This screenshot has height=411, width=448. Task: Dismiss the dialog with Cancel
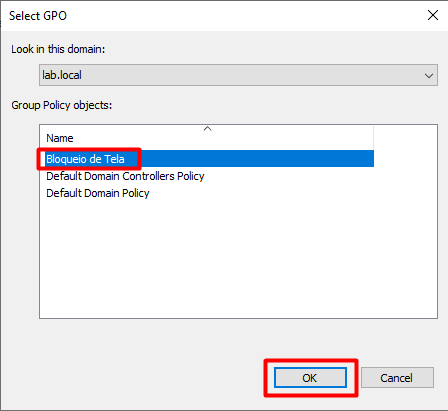click(397, 378)
